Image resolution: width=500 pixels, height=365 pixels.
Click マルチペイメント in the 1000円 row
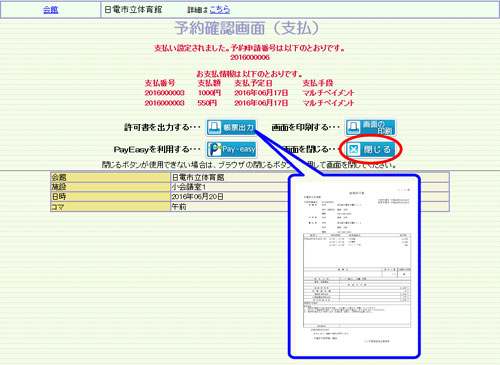328,93
